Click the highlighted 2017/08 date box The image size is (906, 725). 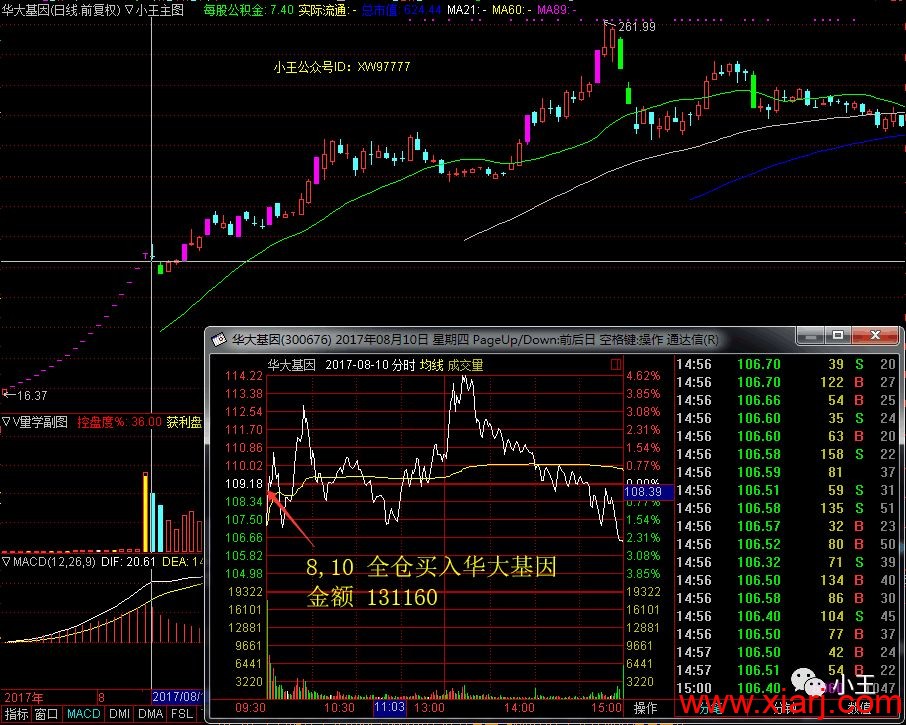176,697
